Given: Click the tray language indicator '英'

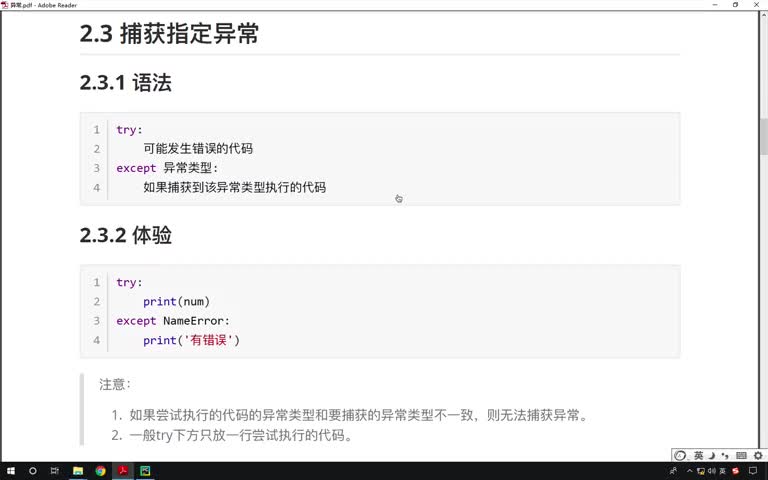Looking at the screenshot, I should [722, 471].
